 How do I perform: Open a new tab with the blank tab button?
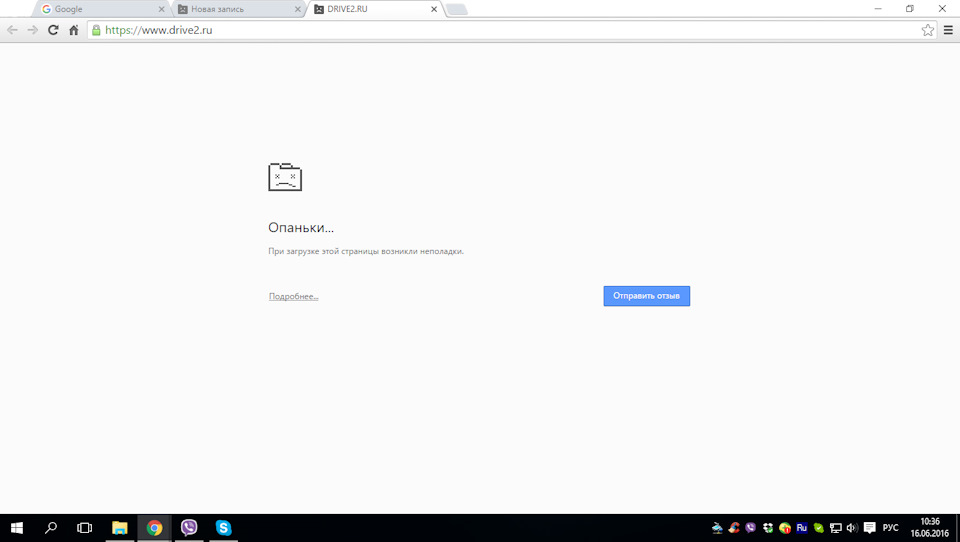[x=457, y=9]
